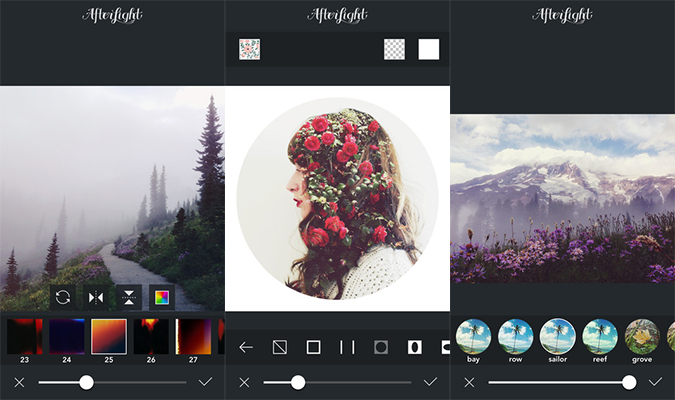Select the 'reef' filter preset
The width and height of the screenshot is (675, 400).
point(600,336)
